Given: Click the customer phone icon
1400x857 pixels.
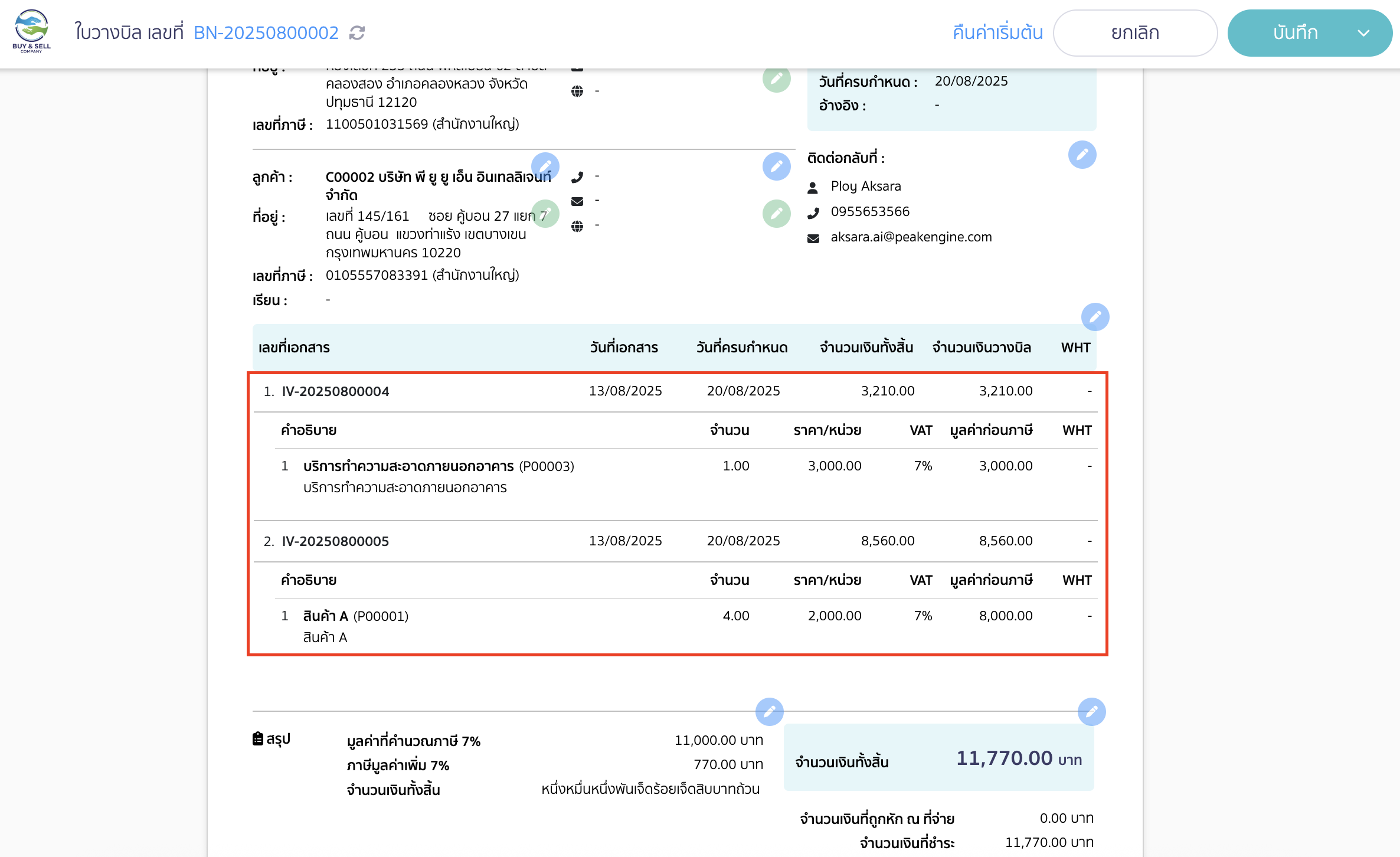Looking at the screenshot, I should tap(577, 177).
